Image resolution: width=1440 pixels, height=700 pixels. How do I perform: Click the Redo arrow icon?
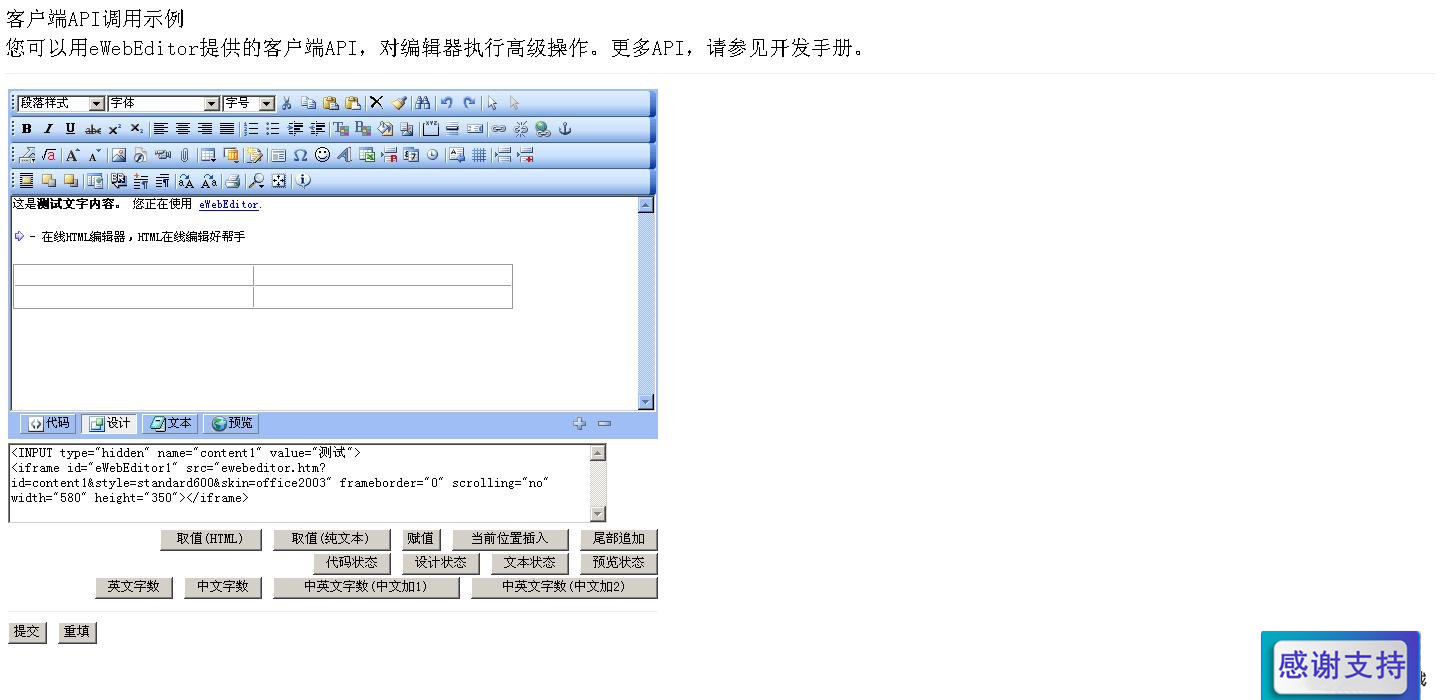pyautogui.click(x=469, y=103)
